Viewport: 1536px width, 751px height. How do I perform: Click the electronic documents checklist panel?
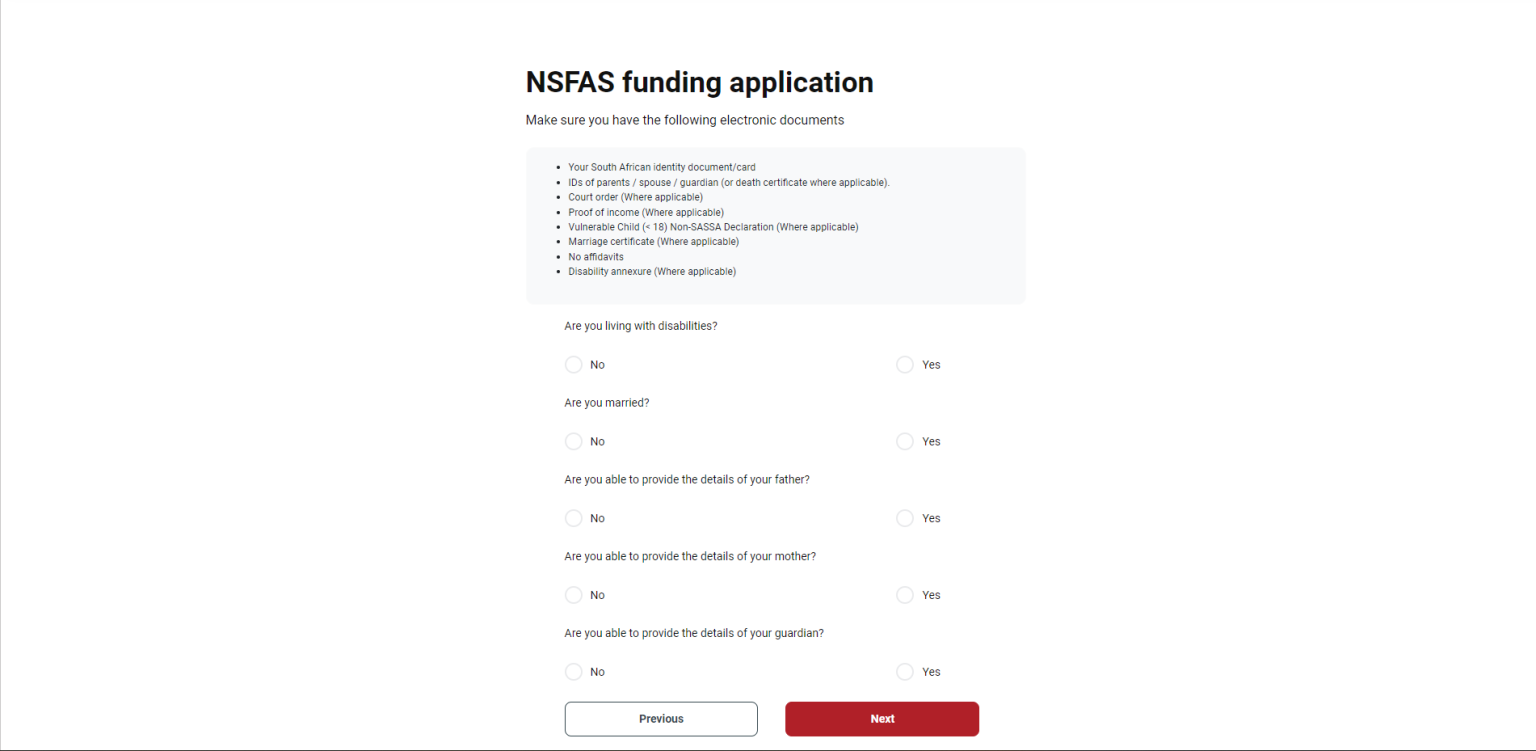coord(775,225)
